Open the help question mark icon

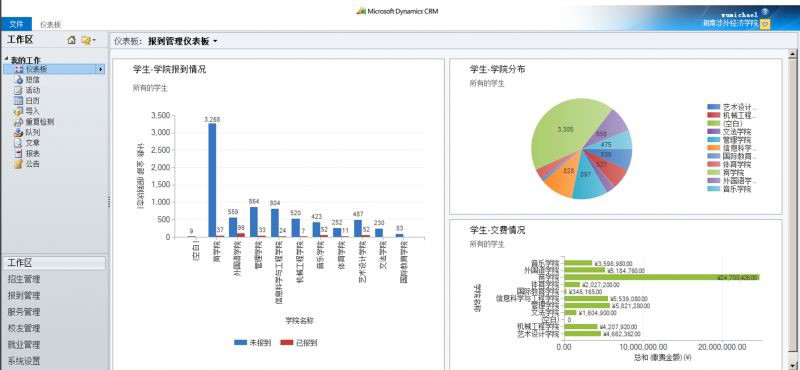(764, 12)
